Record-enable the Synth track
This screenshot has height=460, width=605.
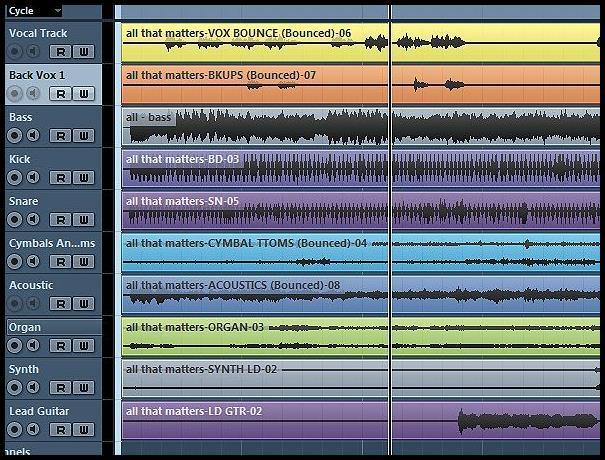pos(15,387)
